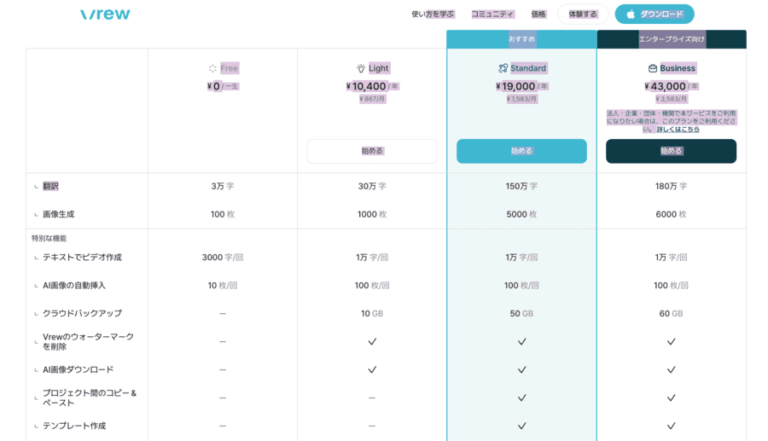Viewport: 768px width, 441px height.
Task: Click the Standard plan rocket icon
Action: coord(503,68)
